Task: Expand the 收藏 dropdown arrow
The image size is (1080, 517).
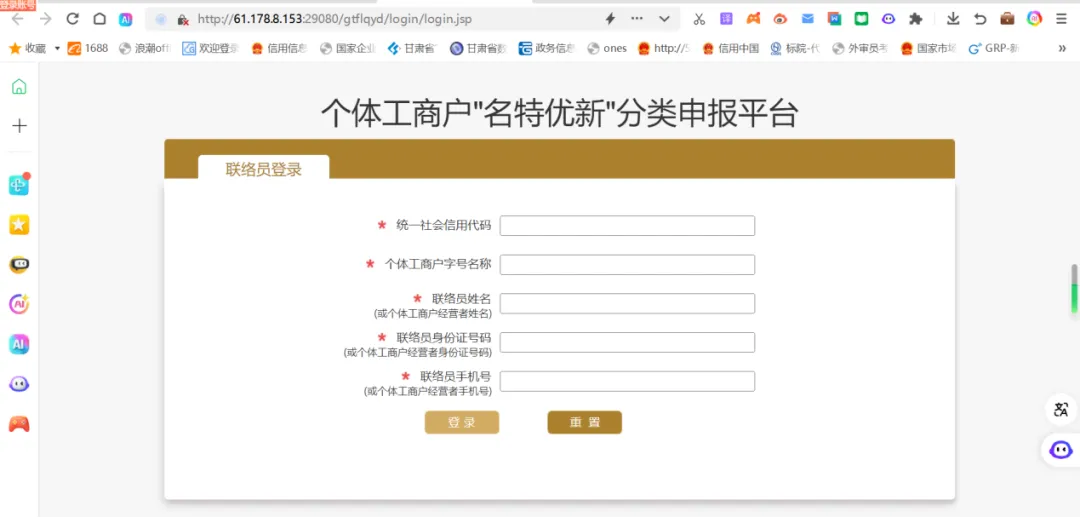Action: pyautogui.click(x=57, y=48)
